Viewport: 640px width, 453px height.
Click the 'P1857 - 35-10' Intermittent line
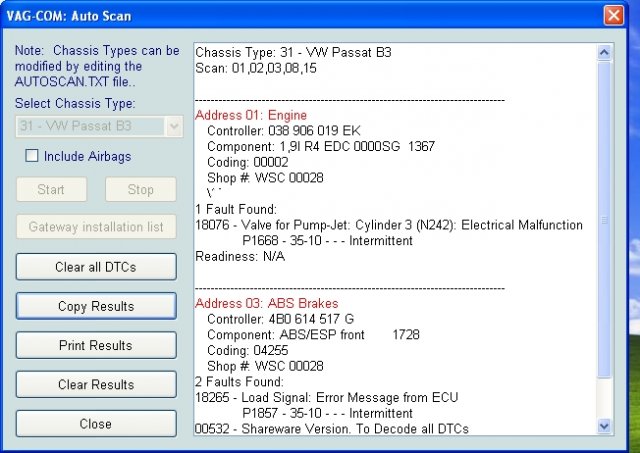[327, 413]
